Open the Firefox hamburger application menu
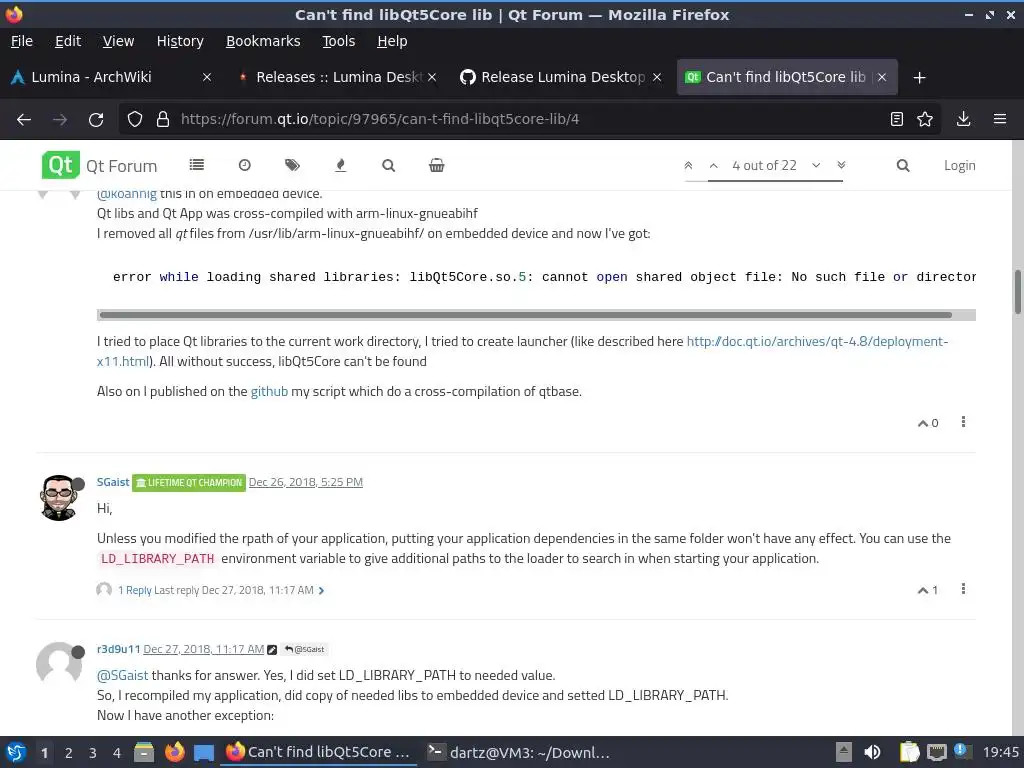The width and height of the screenshot is (1024, 768). (x=1000, y=119)
